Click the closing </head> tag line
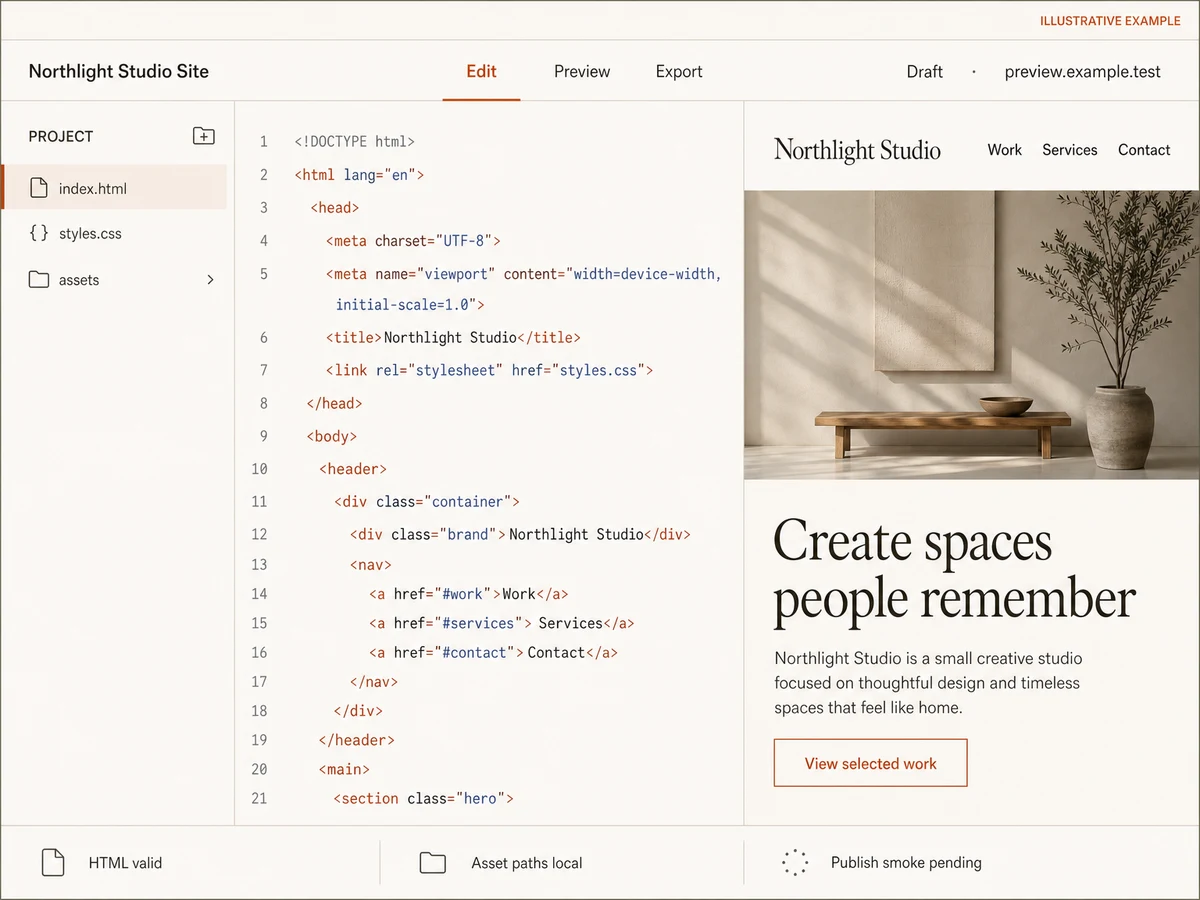1200x900 pixels. point(335,403)
